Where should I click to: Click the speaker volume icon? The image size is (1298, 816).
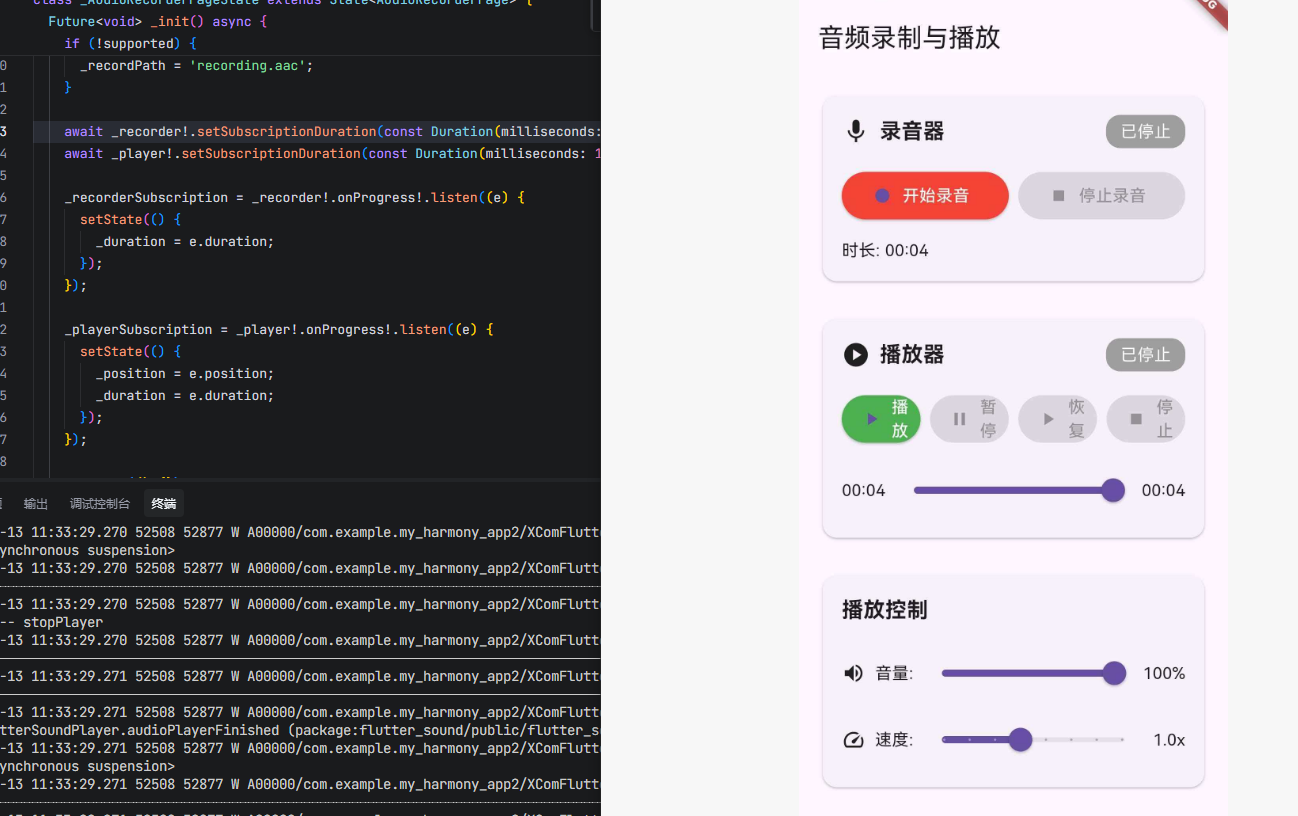pos(853,673)
